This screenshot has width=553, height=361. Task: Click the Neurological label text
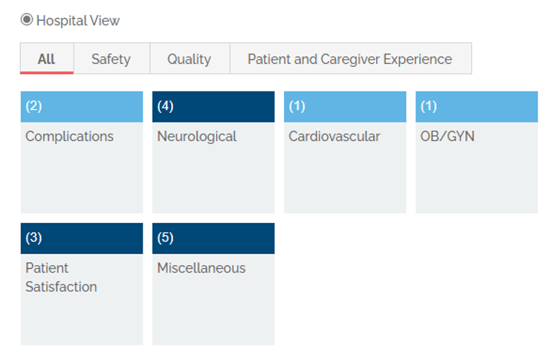(x=197, y=137)
